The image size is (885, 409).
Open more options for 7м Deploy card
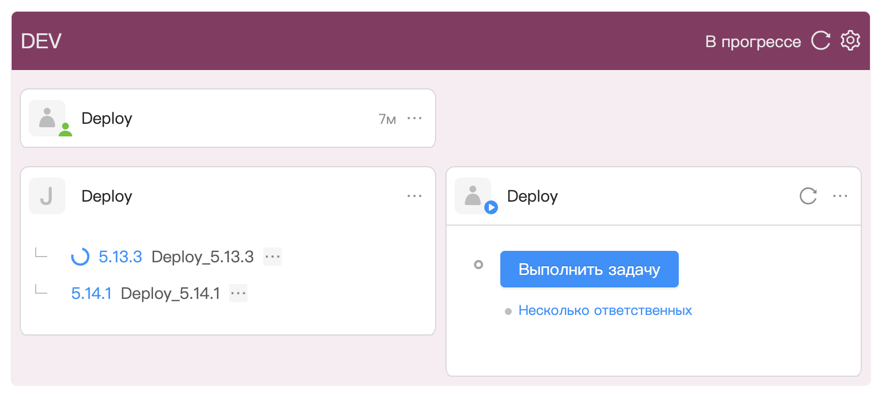click(414, 118)
